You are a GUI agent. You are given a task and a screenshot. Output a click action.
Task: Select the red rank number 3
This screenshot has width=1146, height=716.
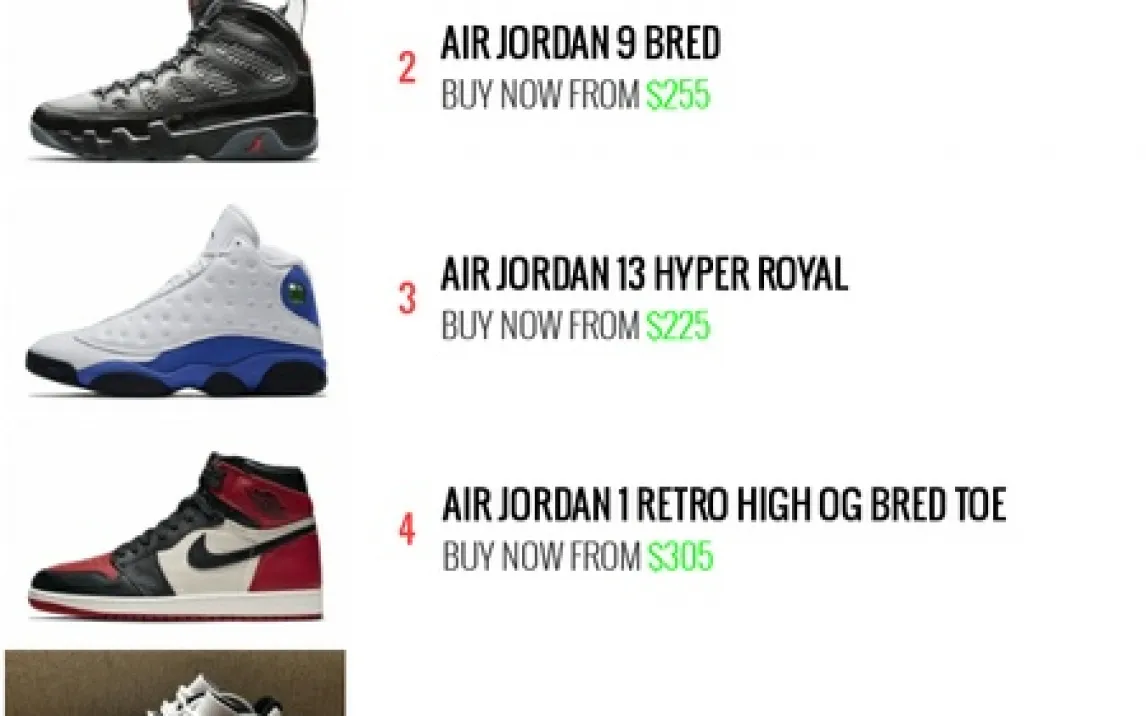click(407, 299)
